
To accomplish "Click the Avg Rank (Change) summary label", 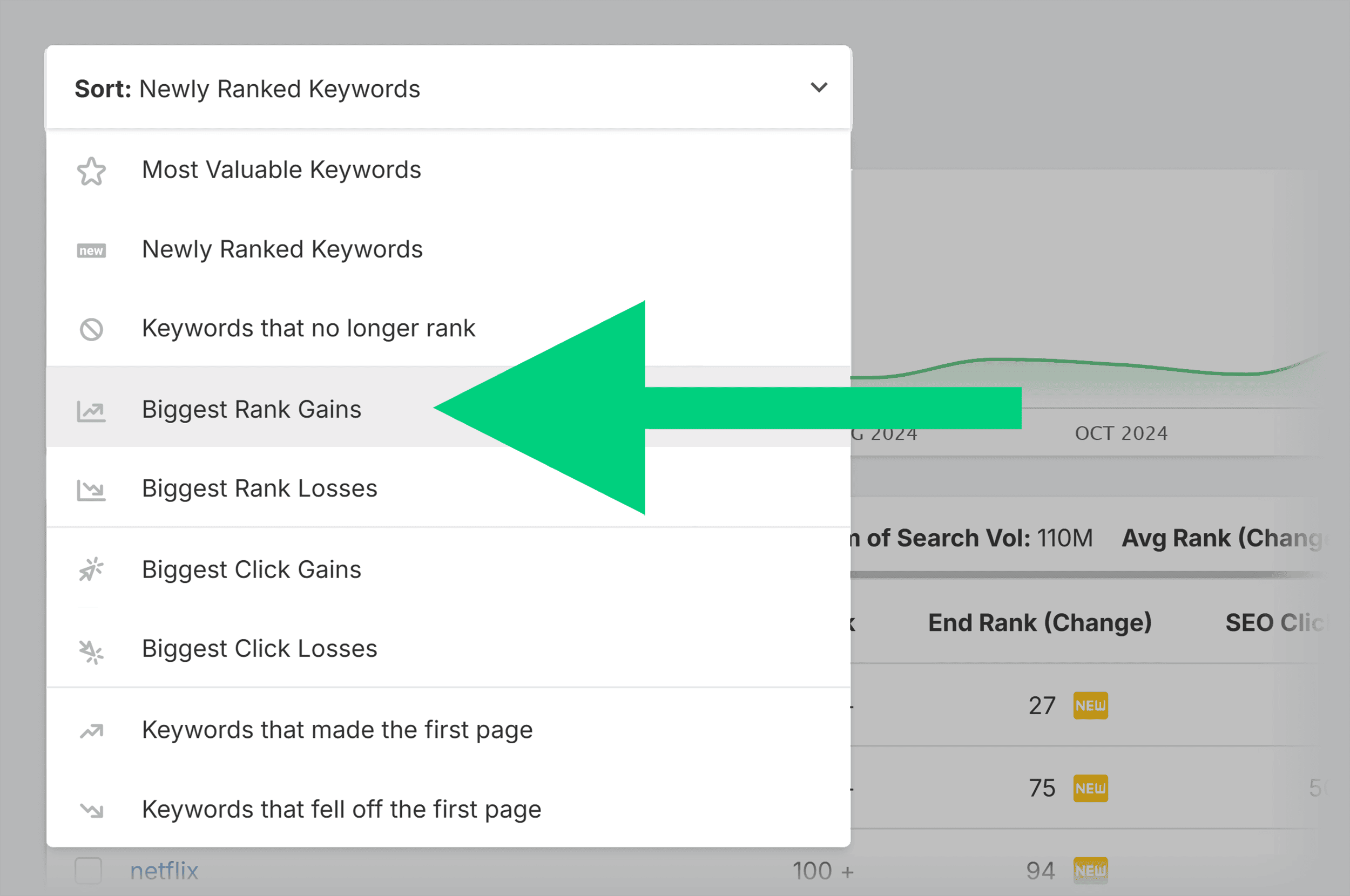I will pos(1223,538).
